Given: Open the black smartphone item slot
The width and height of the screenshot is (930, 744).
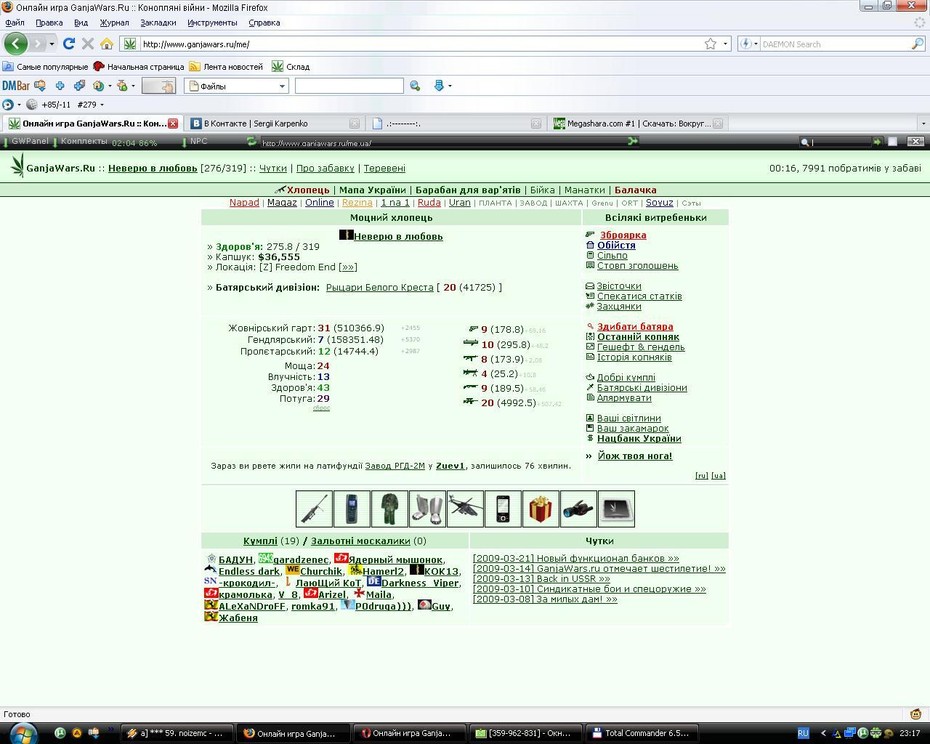Looking at the screenshot, I should (503, 508).
